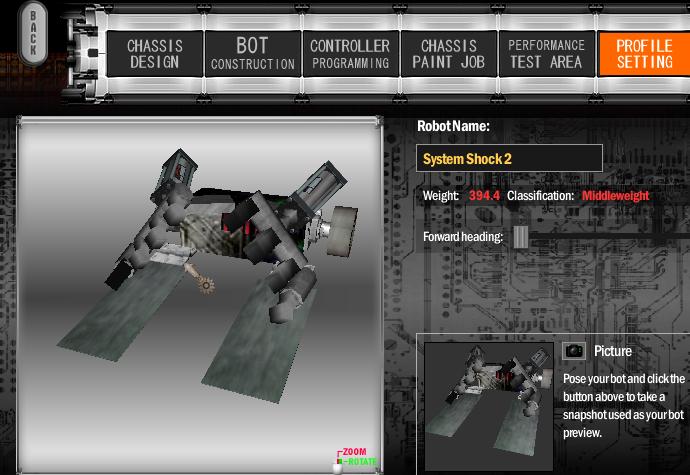Click the weight value 394.4
The width and height of the screenshot is (690, 475).
(x=484, y=195)
